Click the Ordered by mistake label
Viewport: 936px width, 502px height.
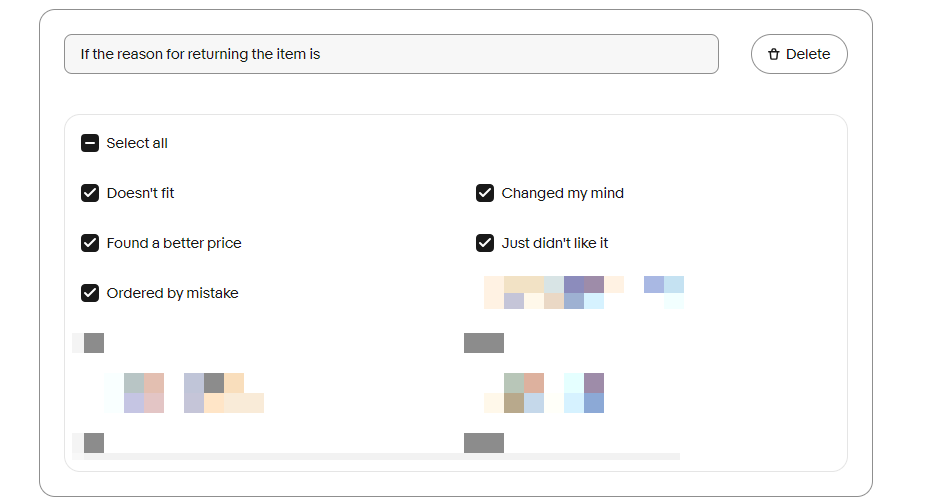172,293
